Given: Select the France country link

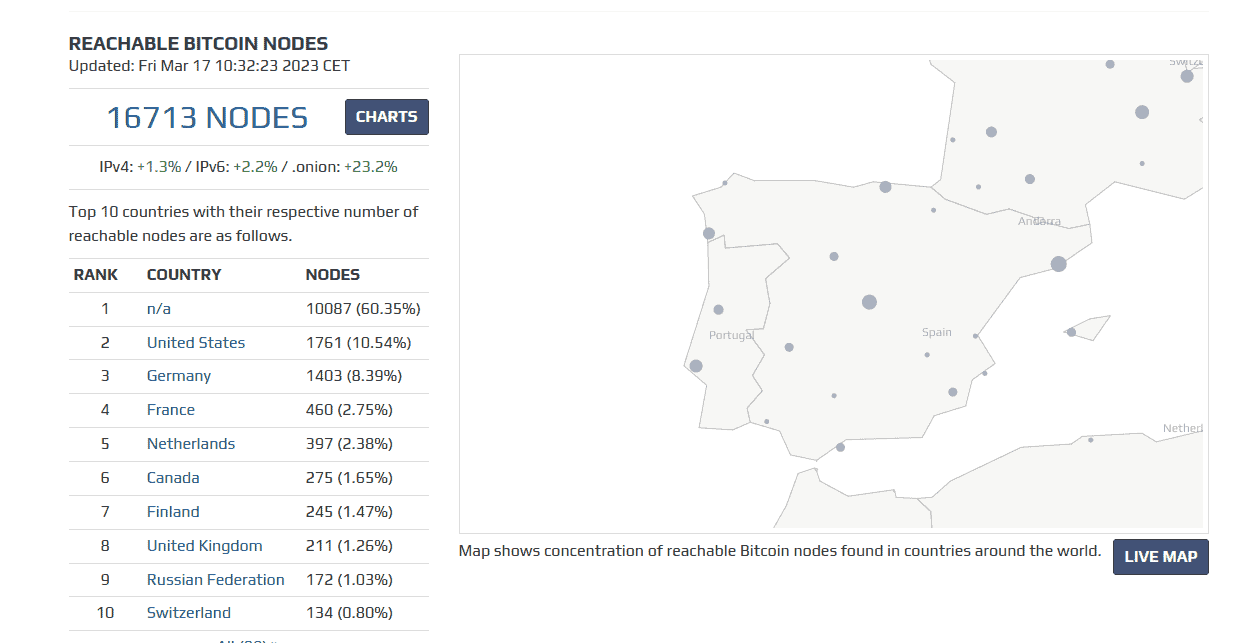Looking at the screenshot, I should (x=171, y=410).
